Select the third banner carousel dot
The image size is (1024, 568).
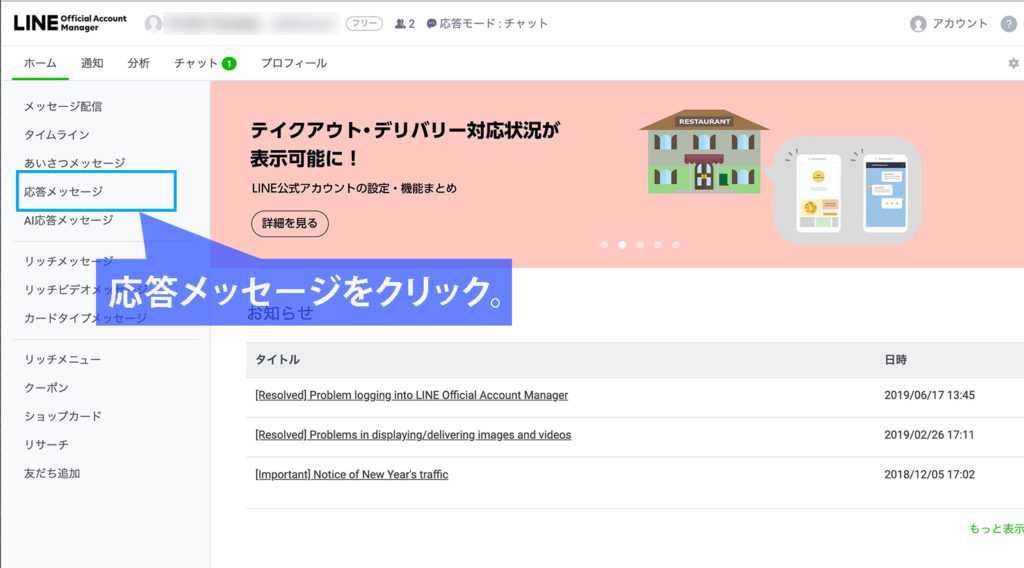[x=640, y=245]
